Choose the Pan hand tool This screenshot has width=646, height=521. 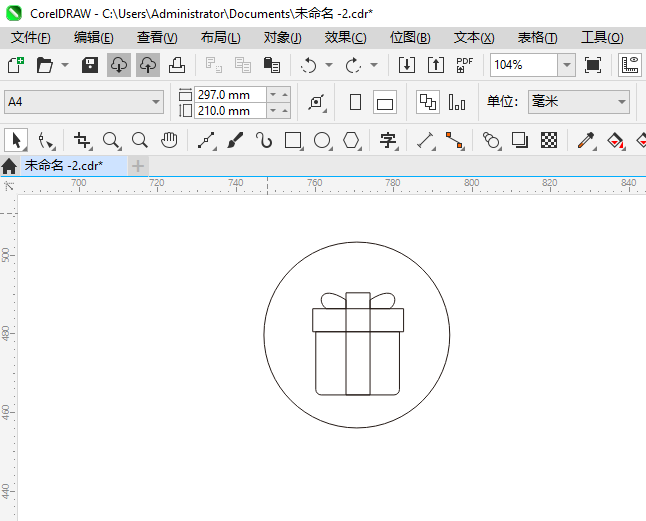pos(169,140)
